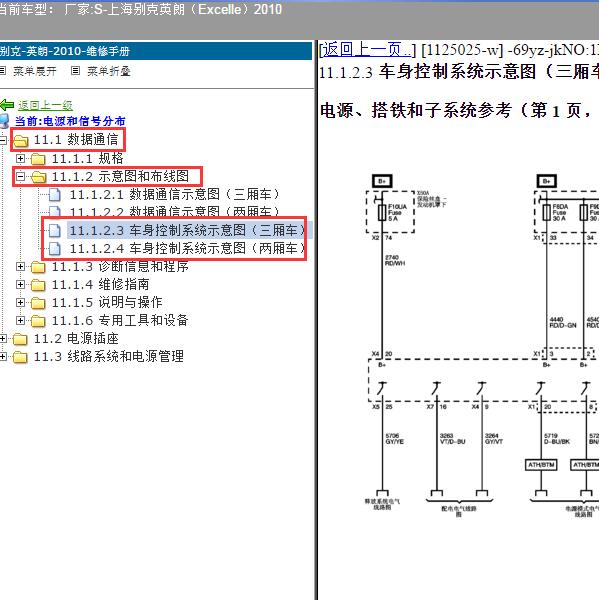This screenshot has width=599, height=600.
Task: Open 11.1.2.1 数据通信示意图（三厢车）
Action: pos(175,194)
